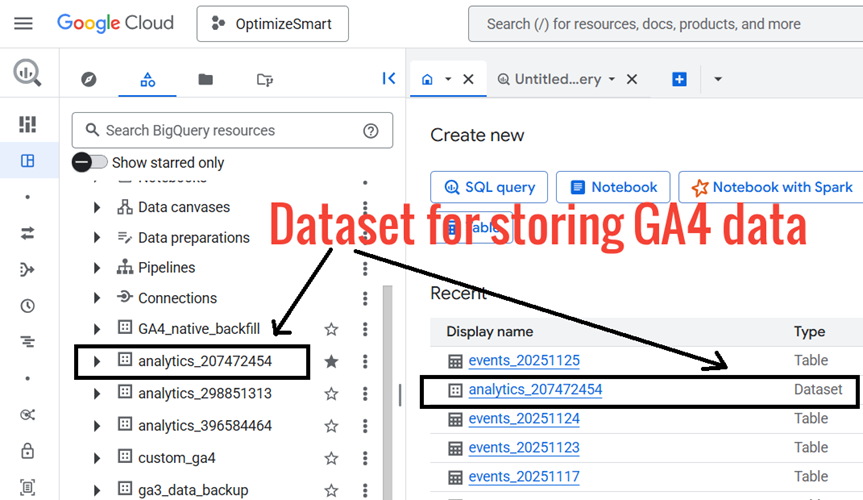863x500 pixels.
Task: Open the shared folder tab icon
Action: click(265, 80)
